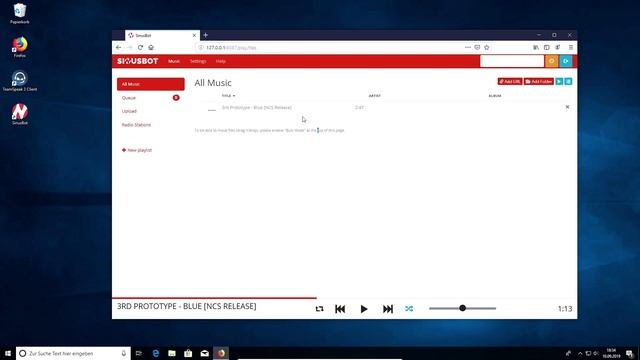Click the small blue play-all button
This screenshot has height=360, width=640.
point(559,82)
